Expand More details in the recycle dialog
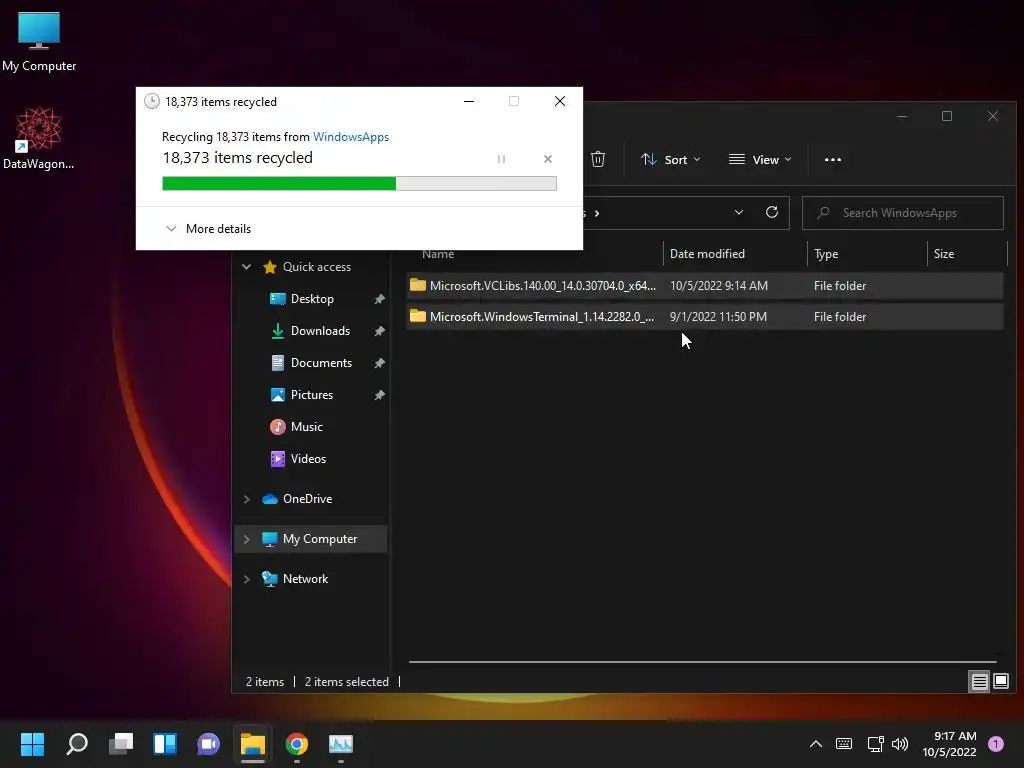Viewport: 1024px width, 768px height. [208, 229]
